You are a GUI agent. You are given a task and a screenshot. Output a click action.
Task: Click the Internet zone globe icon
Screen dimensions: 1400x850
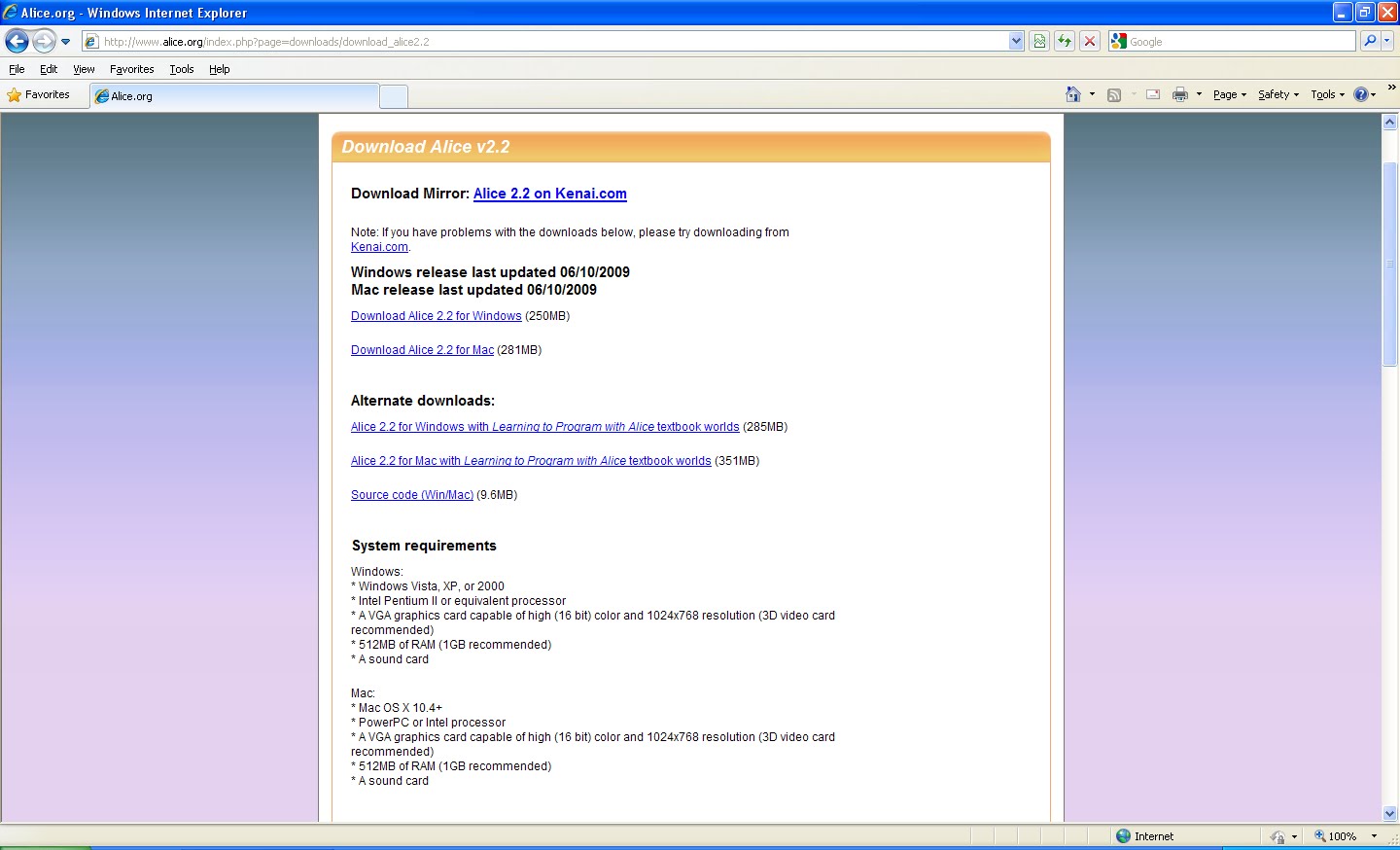1124,835
